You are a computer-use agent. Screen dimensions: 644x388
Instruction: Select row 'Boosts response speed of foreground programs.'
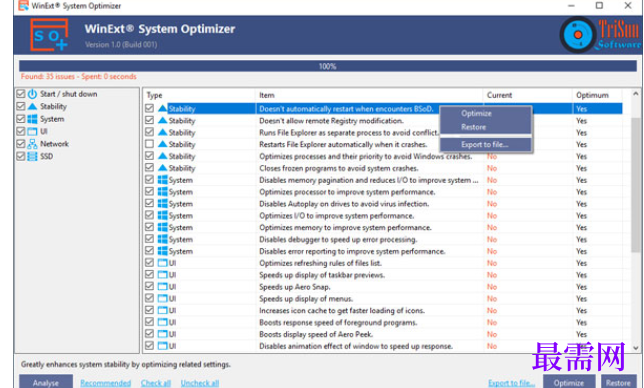tap(383, 322)
